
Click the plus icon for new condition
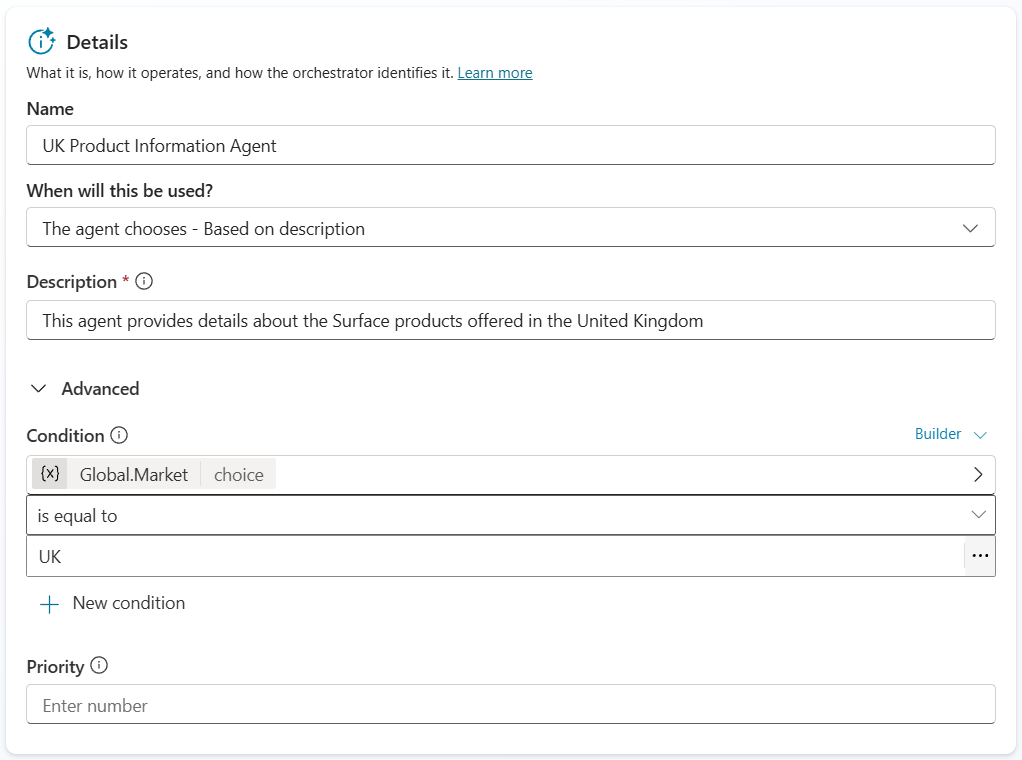click(x=49, y=604)
